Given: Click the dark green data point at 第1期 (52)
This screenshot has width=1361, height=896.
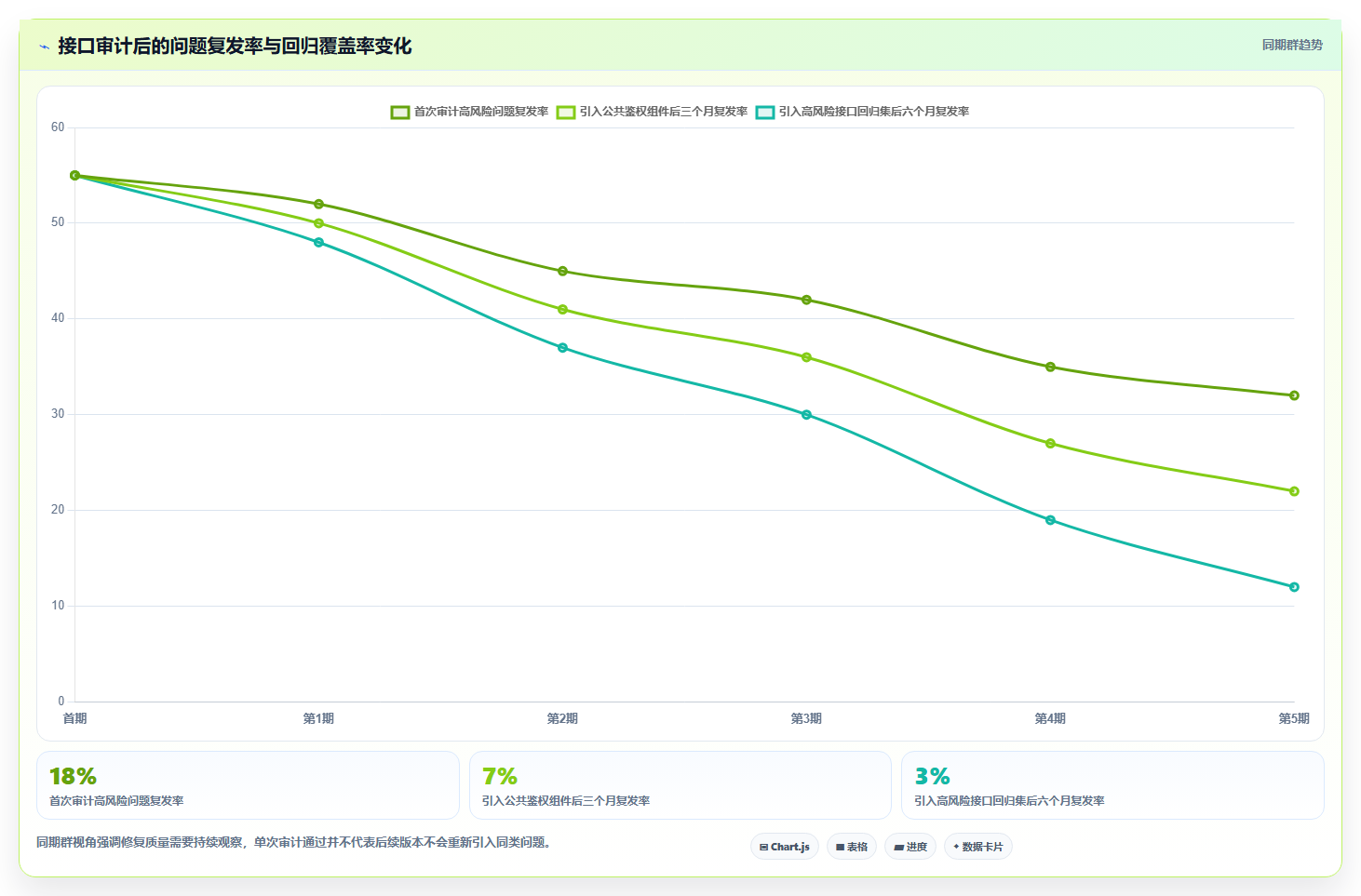Looking at the screenshot, I should 318,204.
